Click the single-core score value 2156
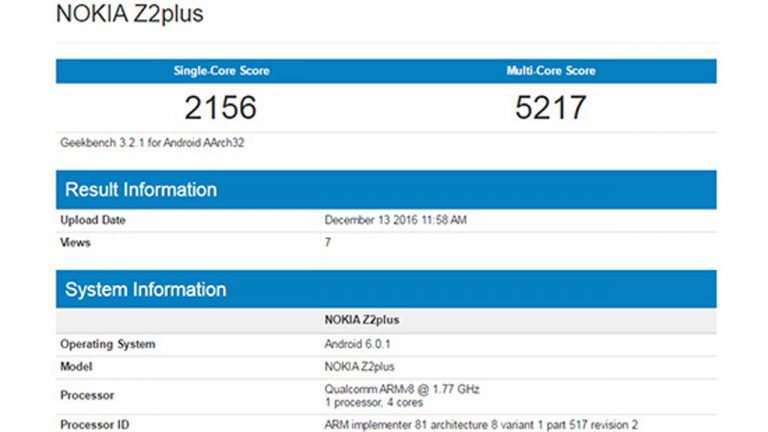This screenshot has height=432, width=768. [x=220, y=107]
